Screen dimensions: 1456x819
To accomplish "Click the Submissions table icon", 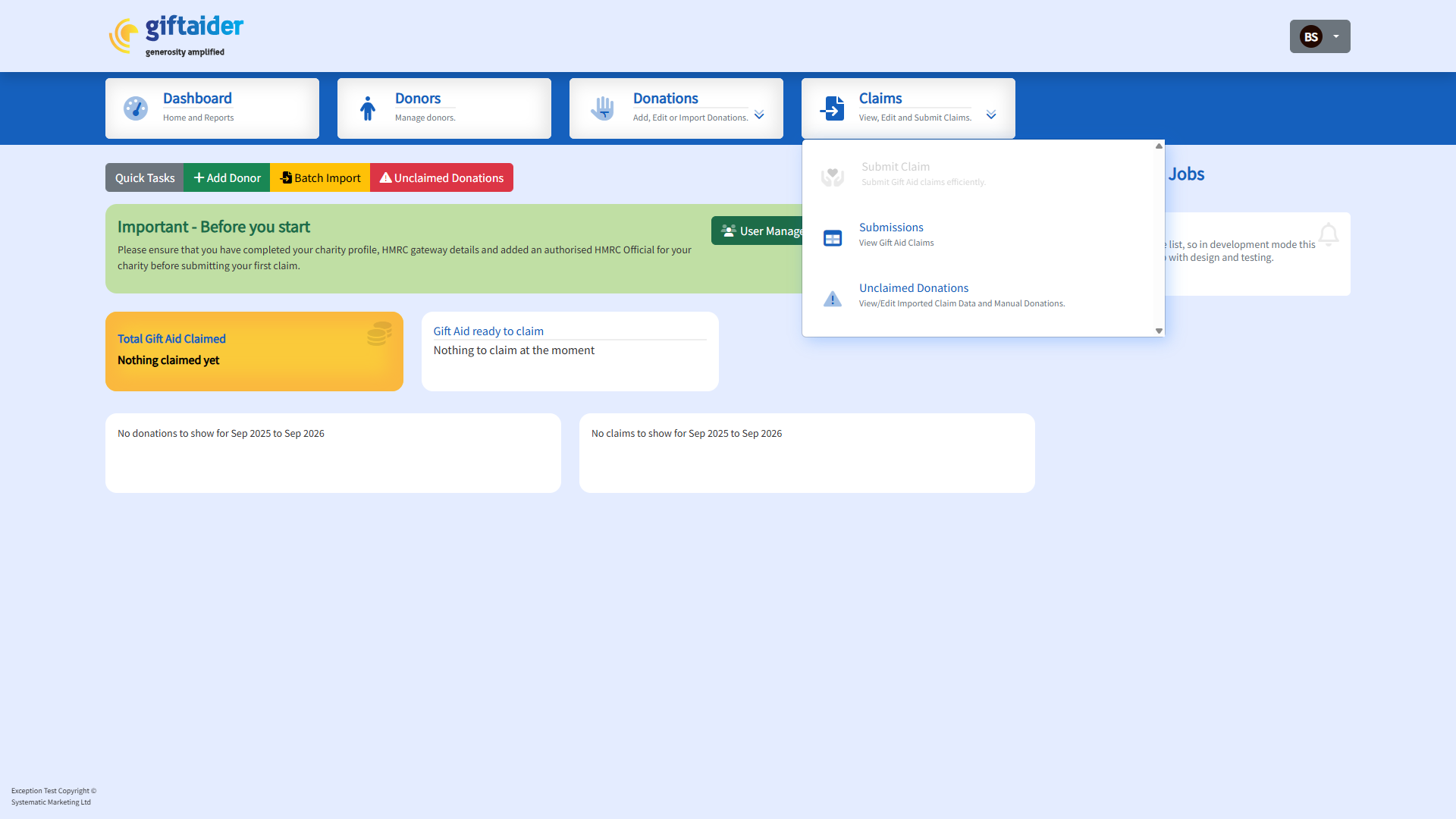I will pos(833,238).
